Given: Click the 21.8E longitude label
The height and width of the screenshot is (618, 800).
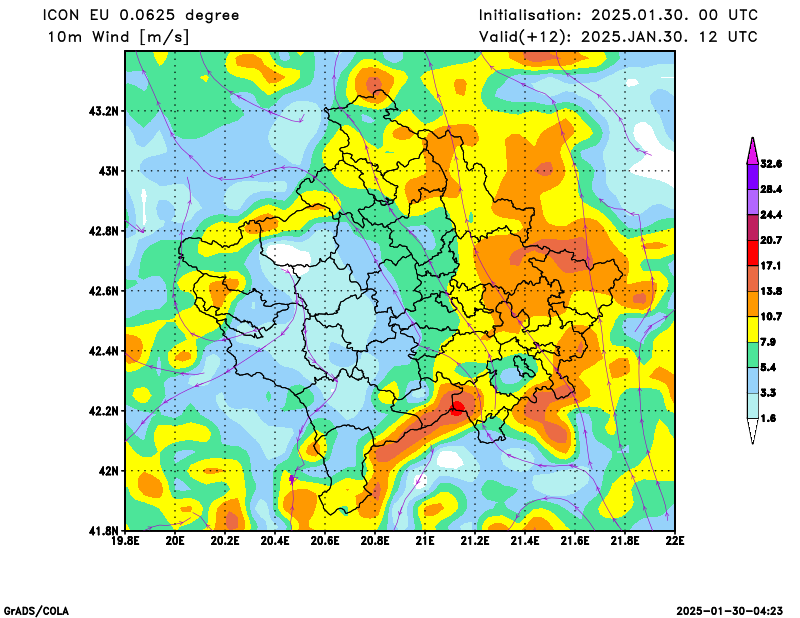Looking at the screenshot, I should pos(626,540).
